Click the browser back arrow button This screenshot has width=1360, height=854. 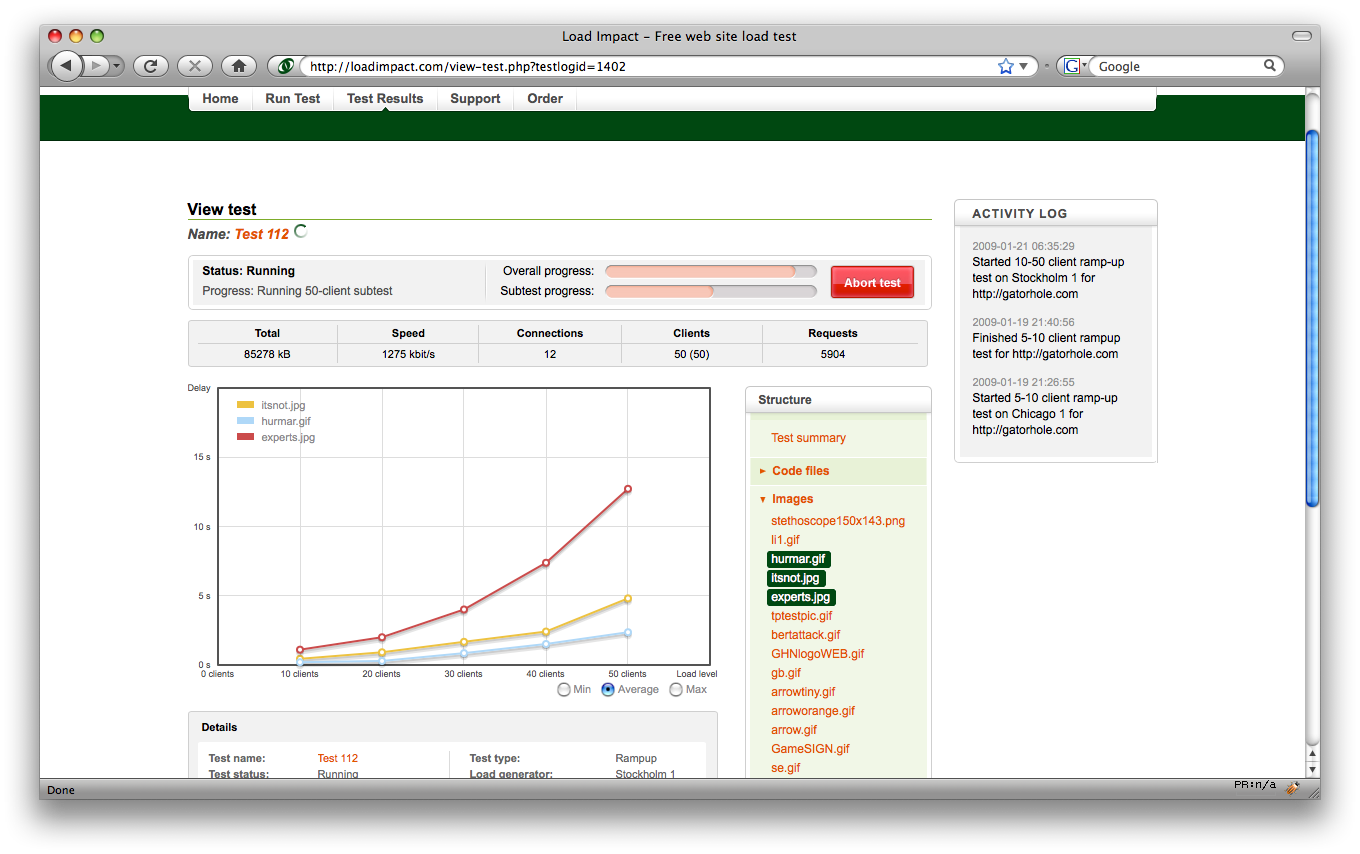(66, 66)
